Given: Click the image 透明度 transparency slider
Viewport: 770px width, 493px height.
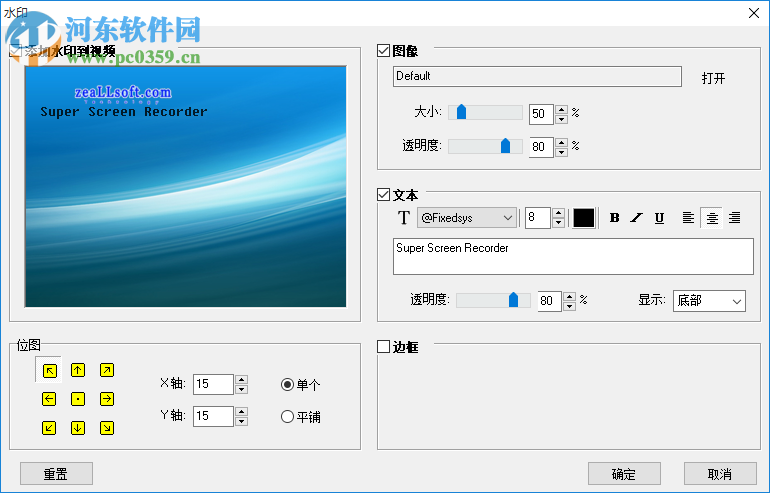Looking at the screenshot, I should (x=485, y=145).
